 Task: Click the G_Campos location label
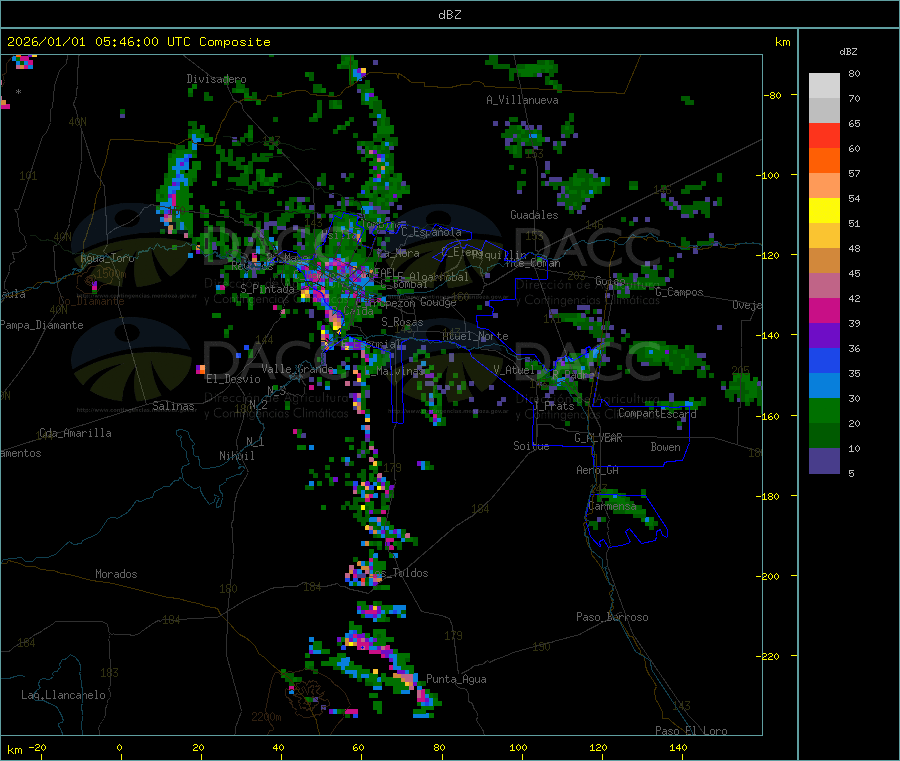click(680, 292)
